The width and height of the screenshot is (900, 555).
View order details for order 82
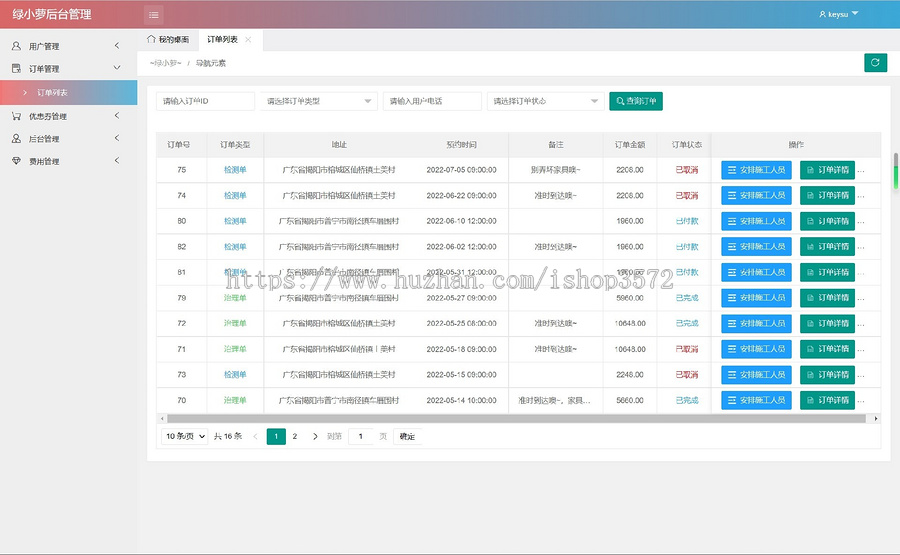pyautogui.click(x=827, y=246)
